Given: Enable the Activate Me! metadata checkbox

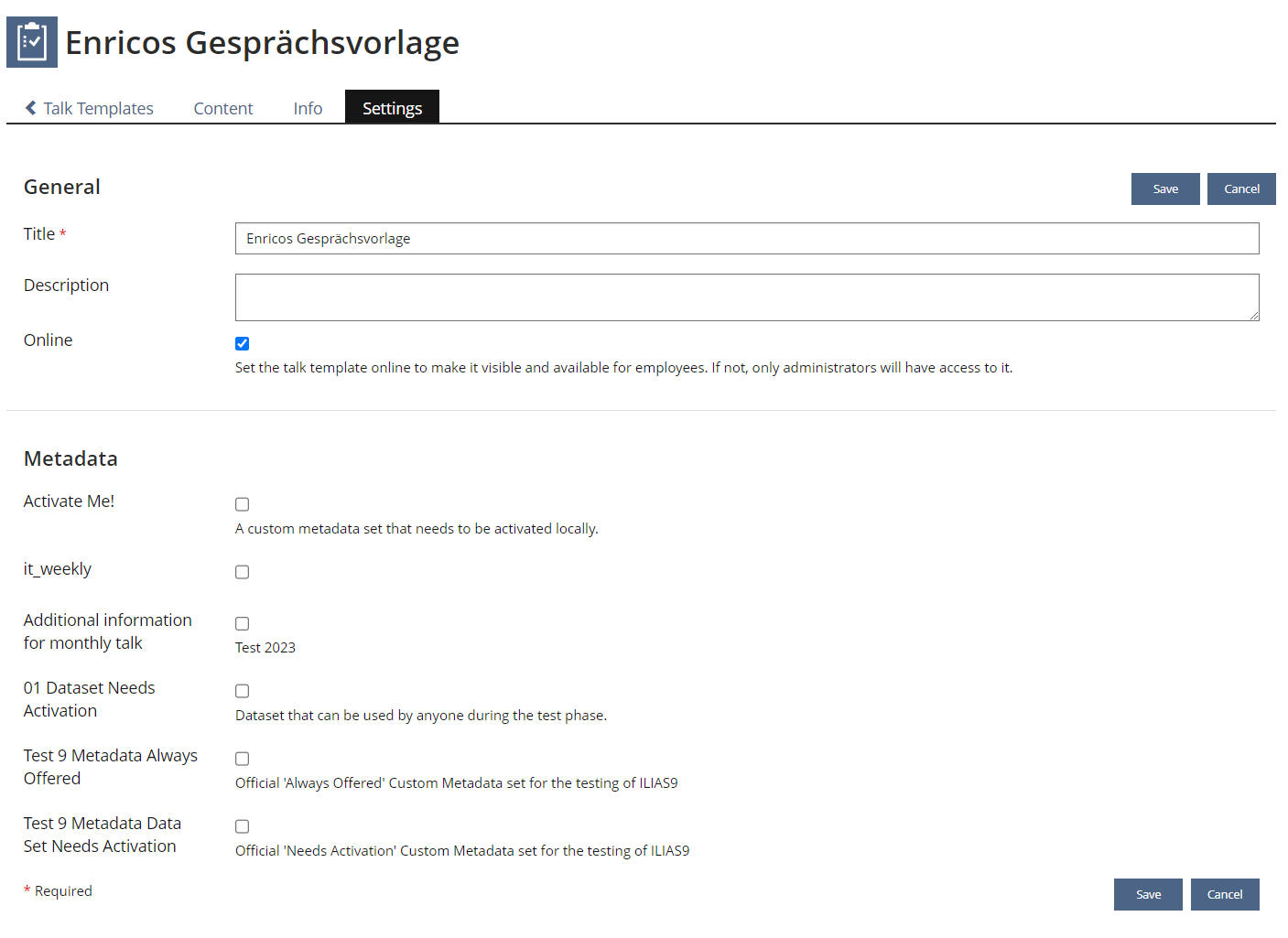Looking at the screenshot, I should tap(243, 504).
